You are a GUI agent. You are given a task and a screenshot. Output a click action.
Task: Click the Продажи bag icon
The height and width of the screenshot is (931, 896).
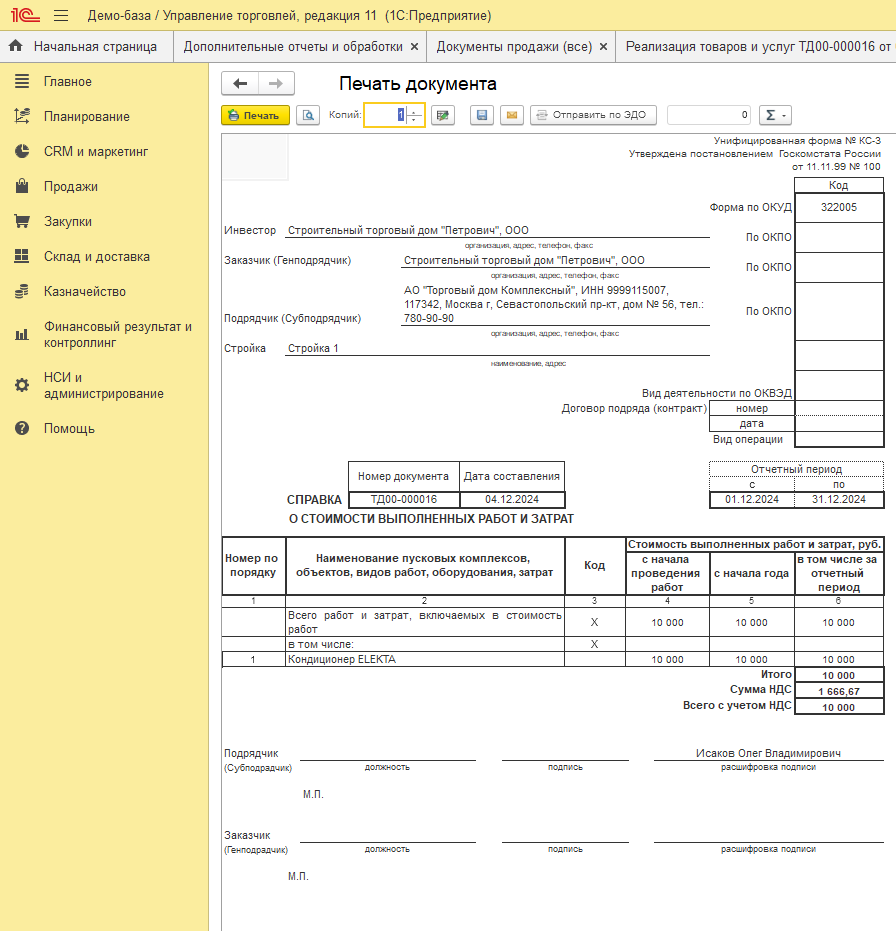point(22,186)
